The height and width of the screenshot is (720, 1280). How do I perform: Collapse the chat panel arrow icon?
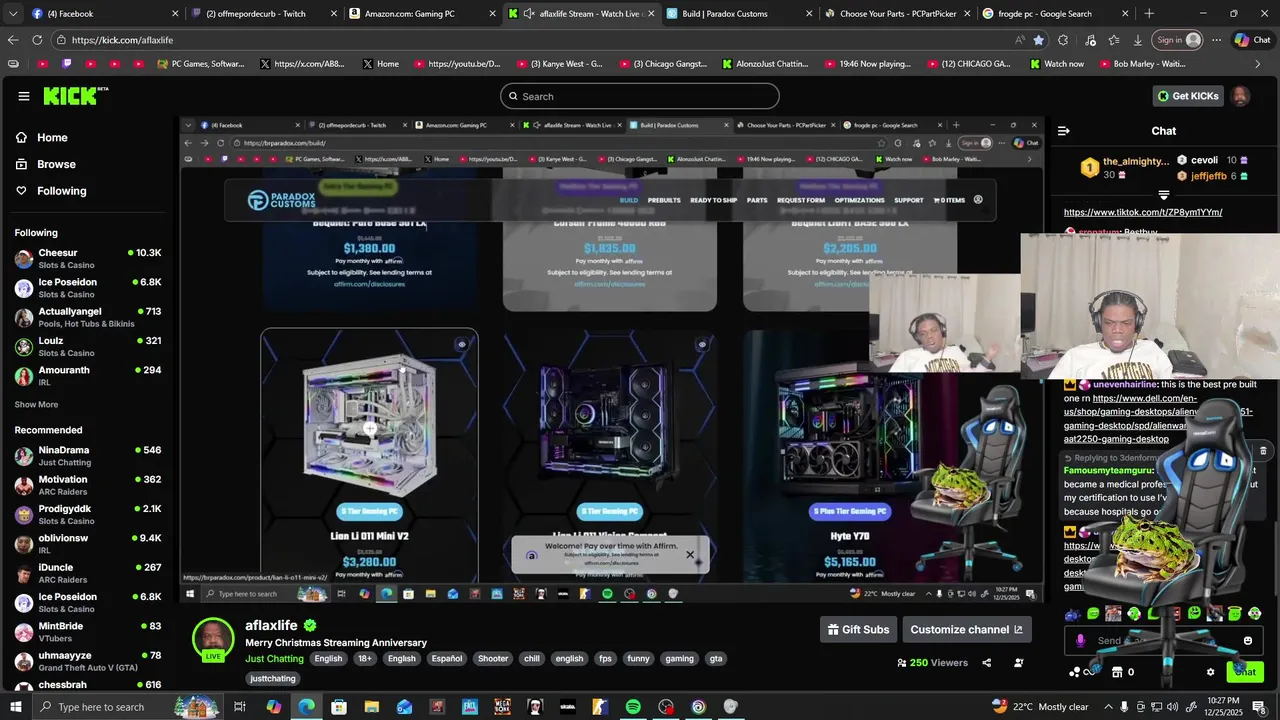click(1063, 131)
